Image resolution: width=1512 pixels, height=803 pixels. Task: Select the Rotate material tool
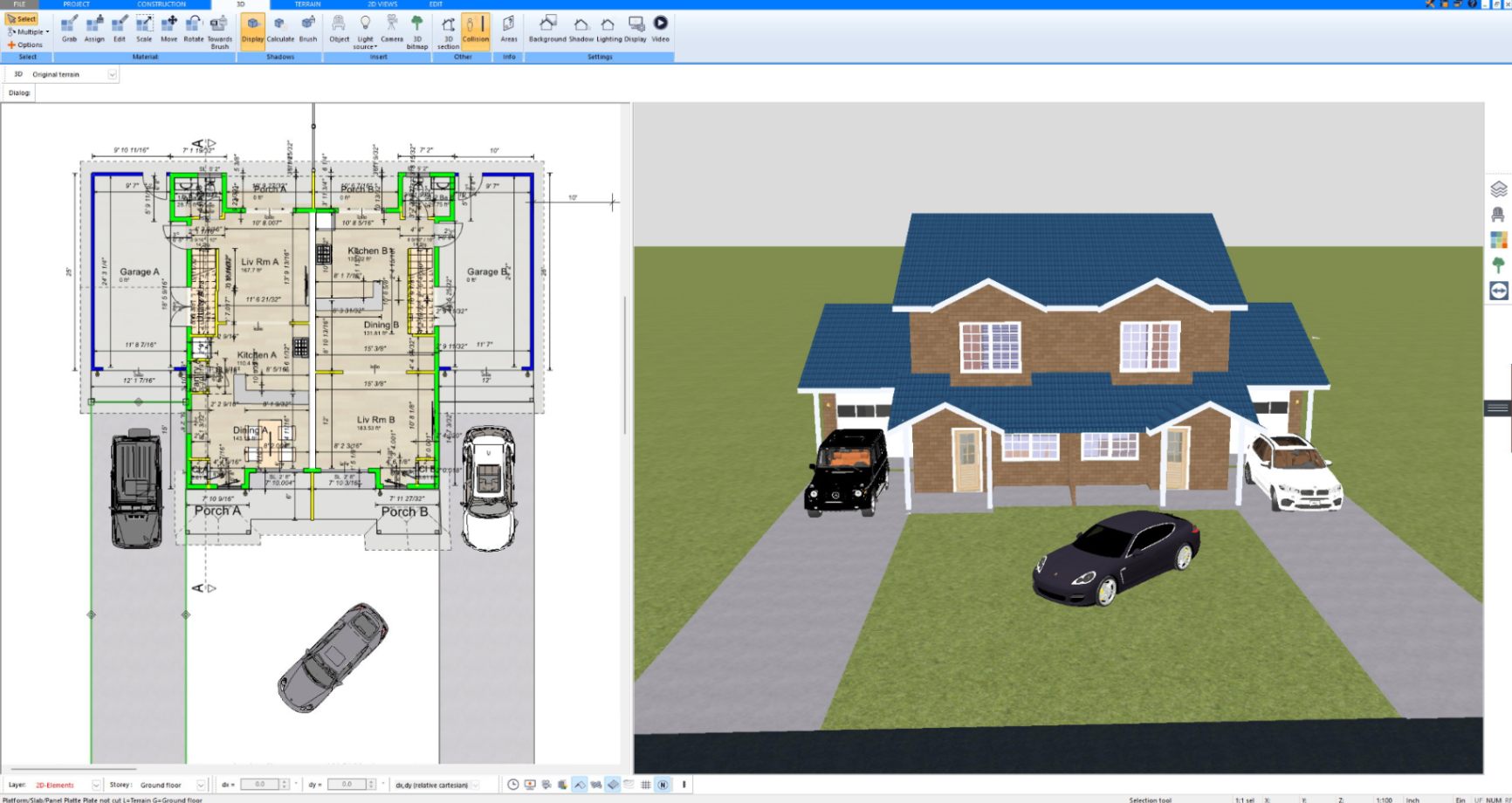point(194,29)
